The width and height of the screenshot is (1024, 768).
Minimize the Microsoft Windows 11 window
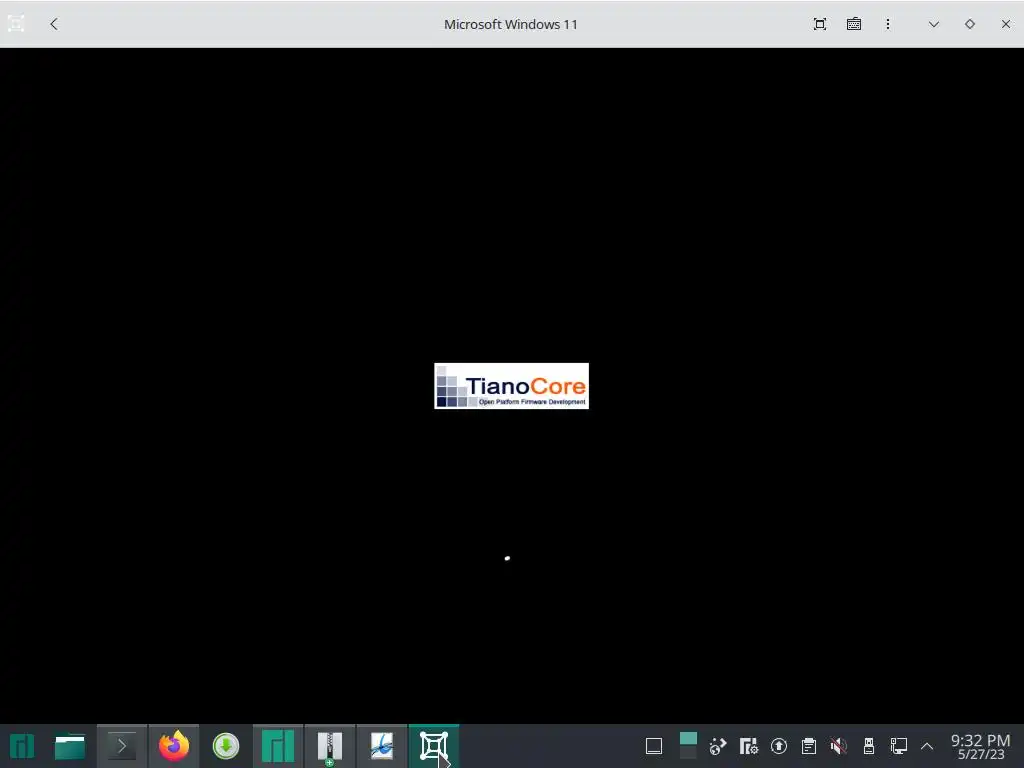(934, 24)
